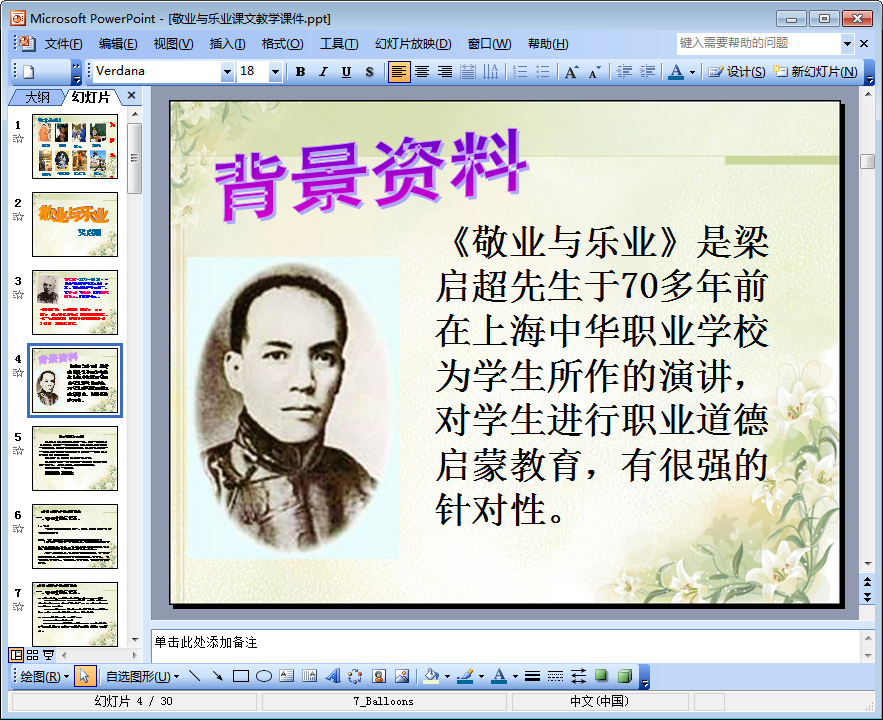The width and height of the screenshot is (883, 720).
Task: Open 3-D style options
Action: (625, 676)
